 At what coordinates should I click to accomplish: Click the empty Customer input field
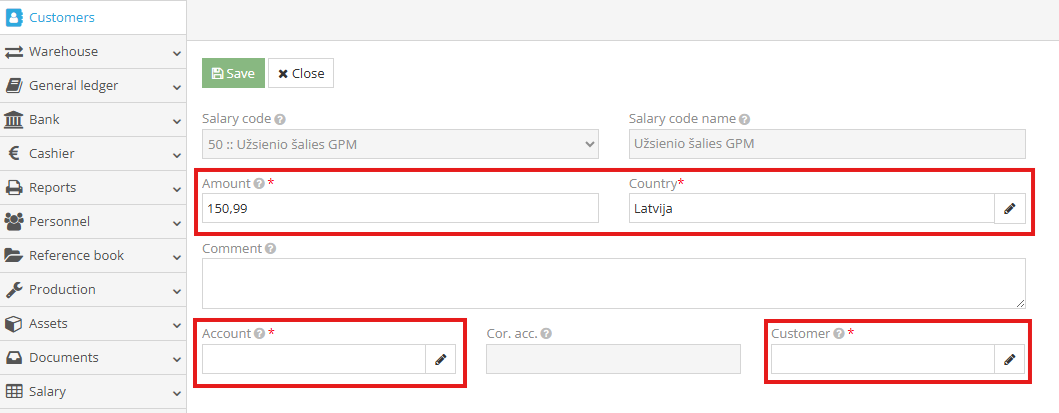click(x=883, y=359)
